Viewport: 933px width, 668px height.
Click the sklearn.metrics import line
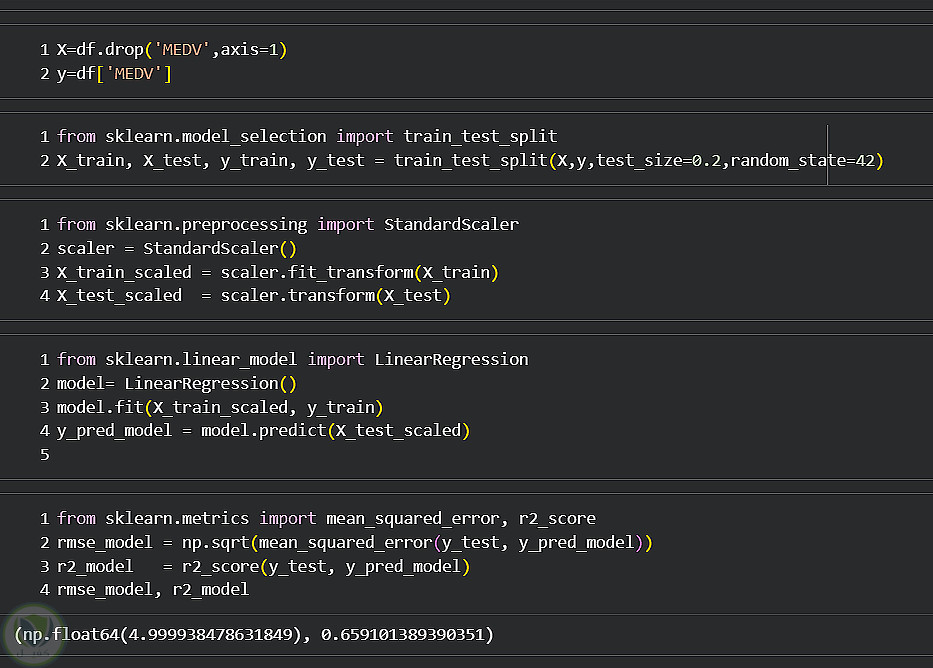pyautogui.click(x=326, y=518)
